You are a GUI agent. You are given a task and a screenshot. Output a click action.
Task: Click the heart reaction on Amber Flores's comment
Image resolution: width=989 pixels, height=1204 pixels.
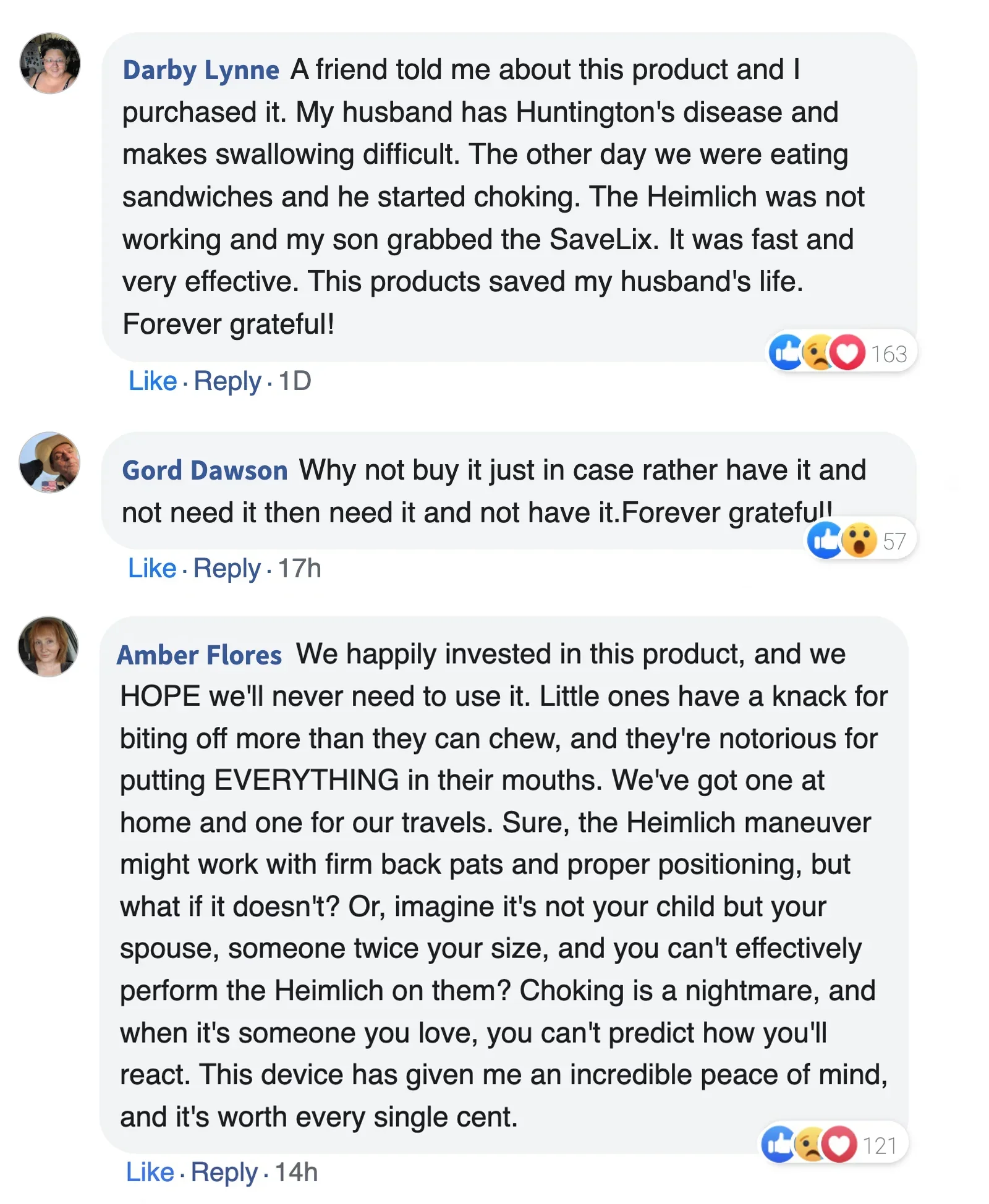pos(839,1145)
